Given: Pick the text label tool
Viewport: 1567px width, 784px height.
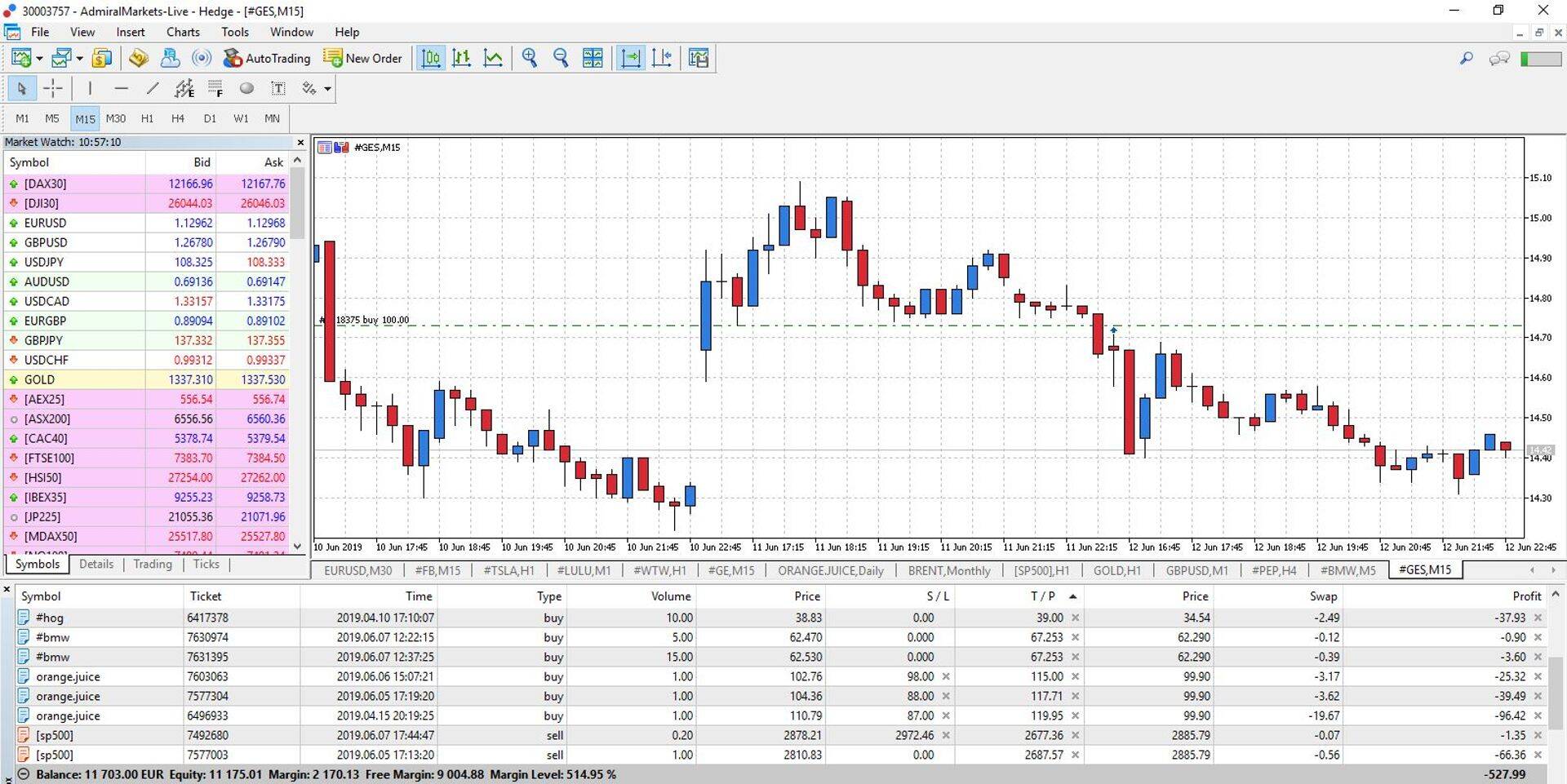Looking at the screenshot, I should [278, 88].
